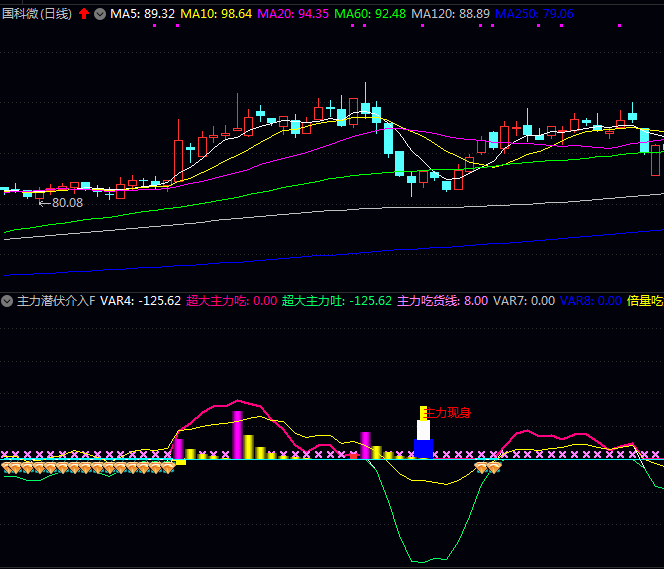The height and width of the screenshot is (569, 664).
Task: Click the 80.08 low price annotation
Action: pos(65,203)
